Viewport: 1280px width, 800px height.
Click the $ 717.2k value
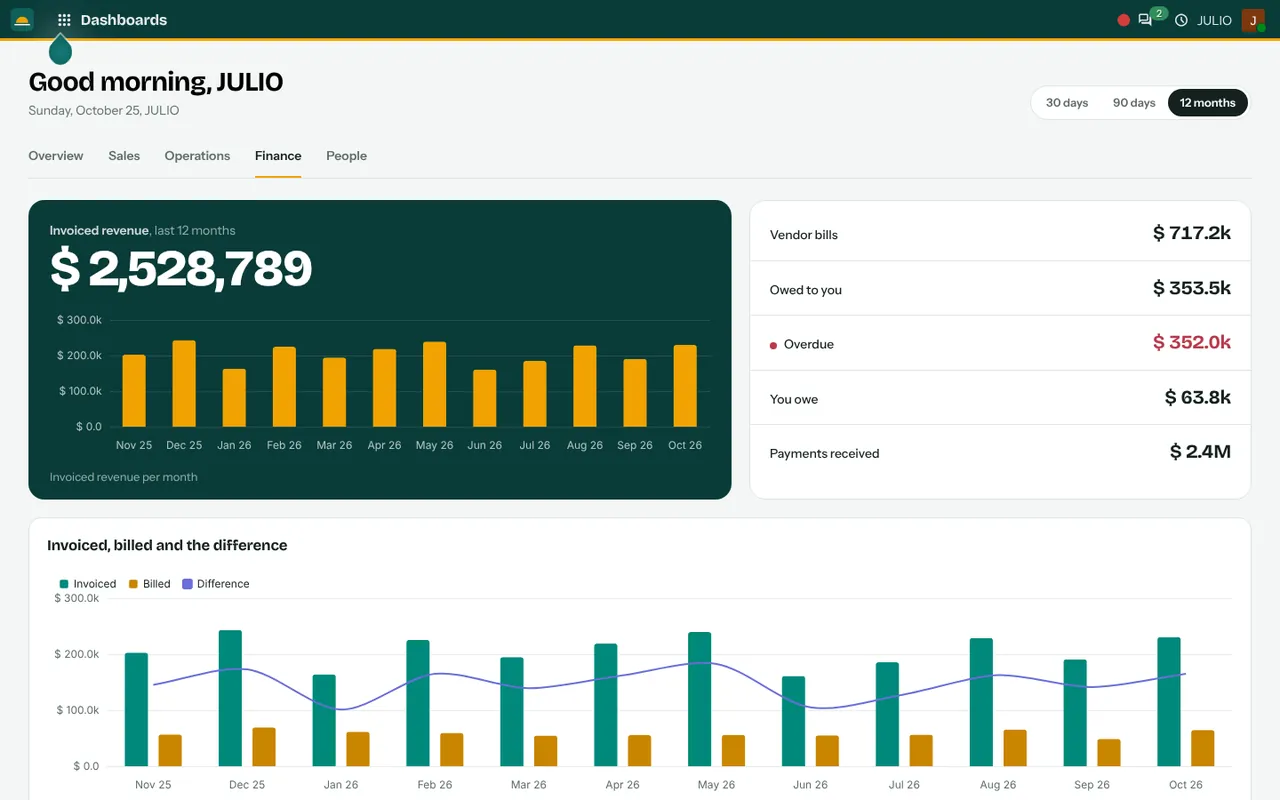tap(1192, 233)
